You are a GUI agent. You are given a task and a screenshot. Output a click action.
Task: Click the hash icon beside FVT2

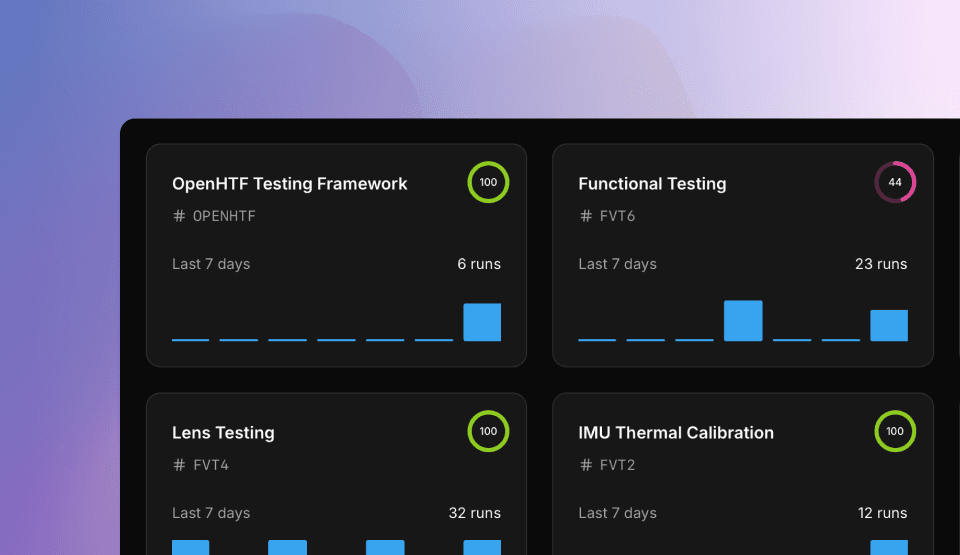point(586,465)
